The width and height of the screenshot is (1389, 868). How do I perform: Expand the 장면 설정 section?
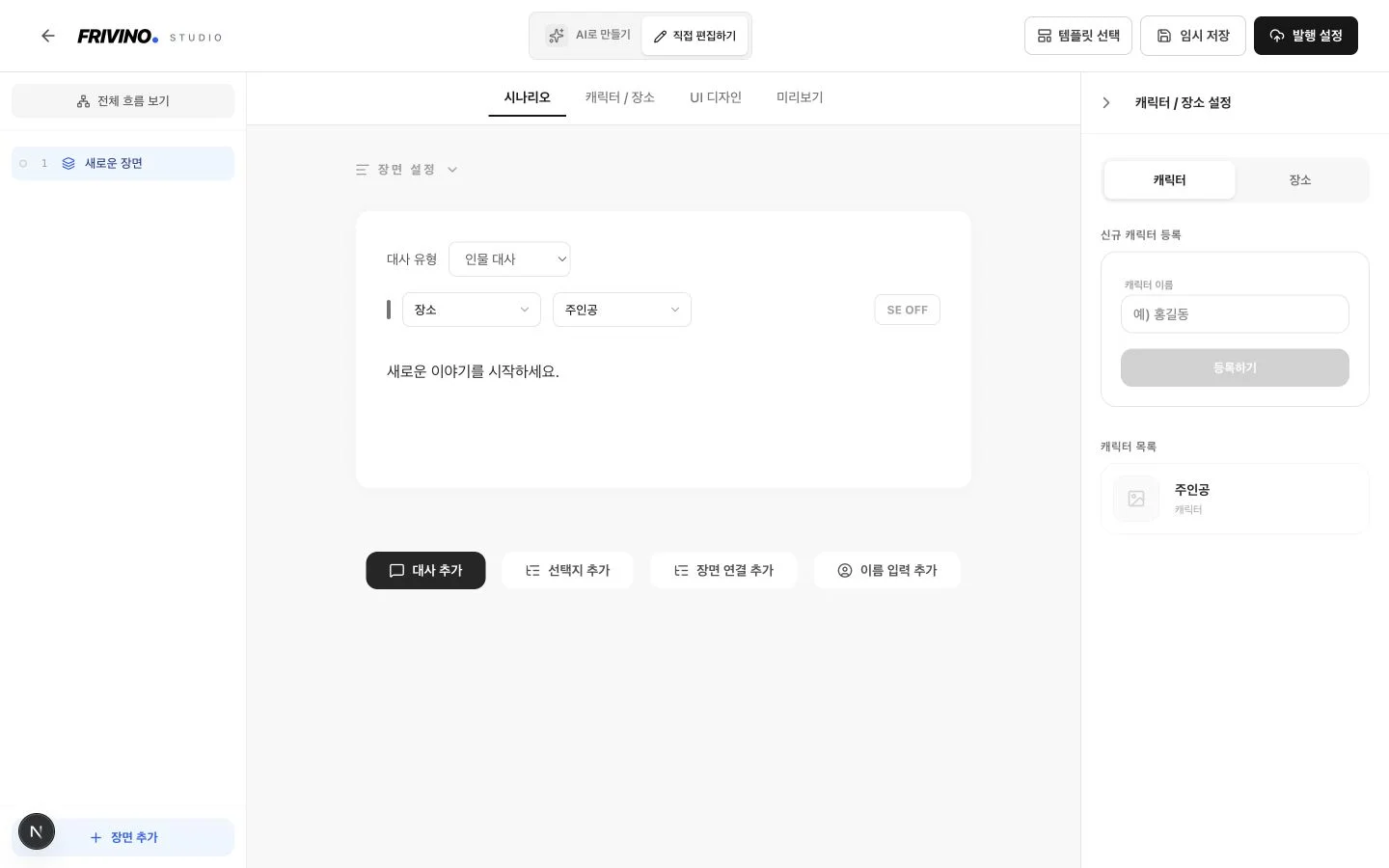(x=406, y=170)
